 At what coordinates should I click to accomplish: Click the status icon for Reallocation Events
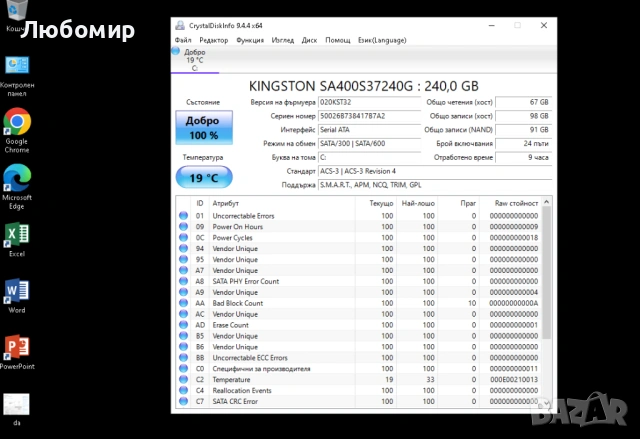click(183, 390)
